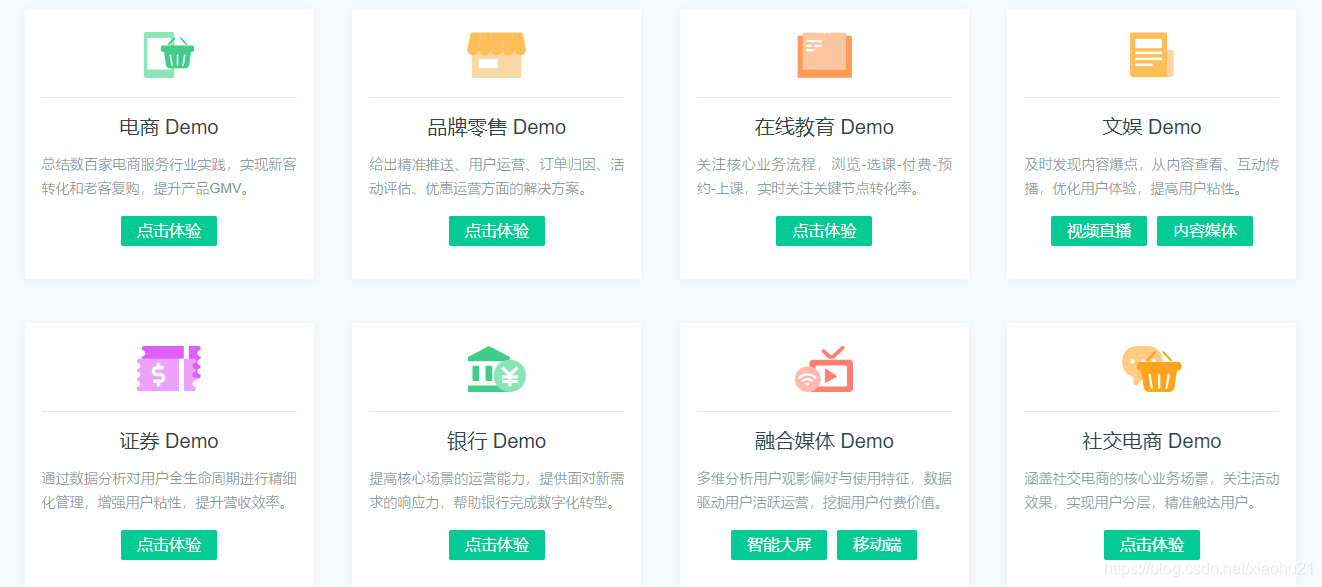1322x587 pixels.
Task: Click the social e-commerce orange basket icon
Action: point(1151,368)
